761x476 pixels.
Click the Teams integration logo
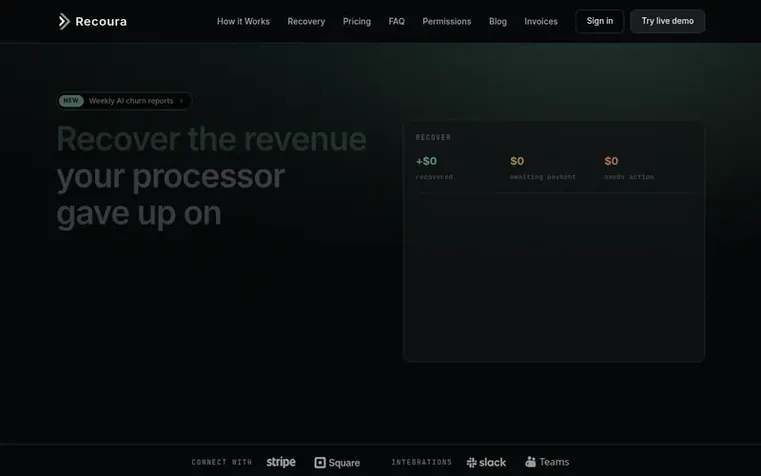[547, 462]
